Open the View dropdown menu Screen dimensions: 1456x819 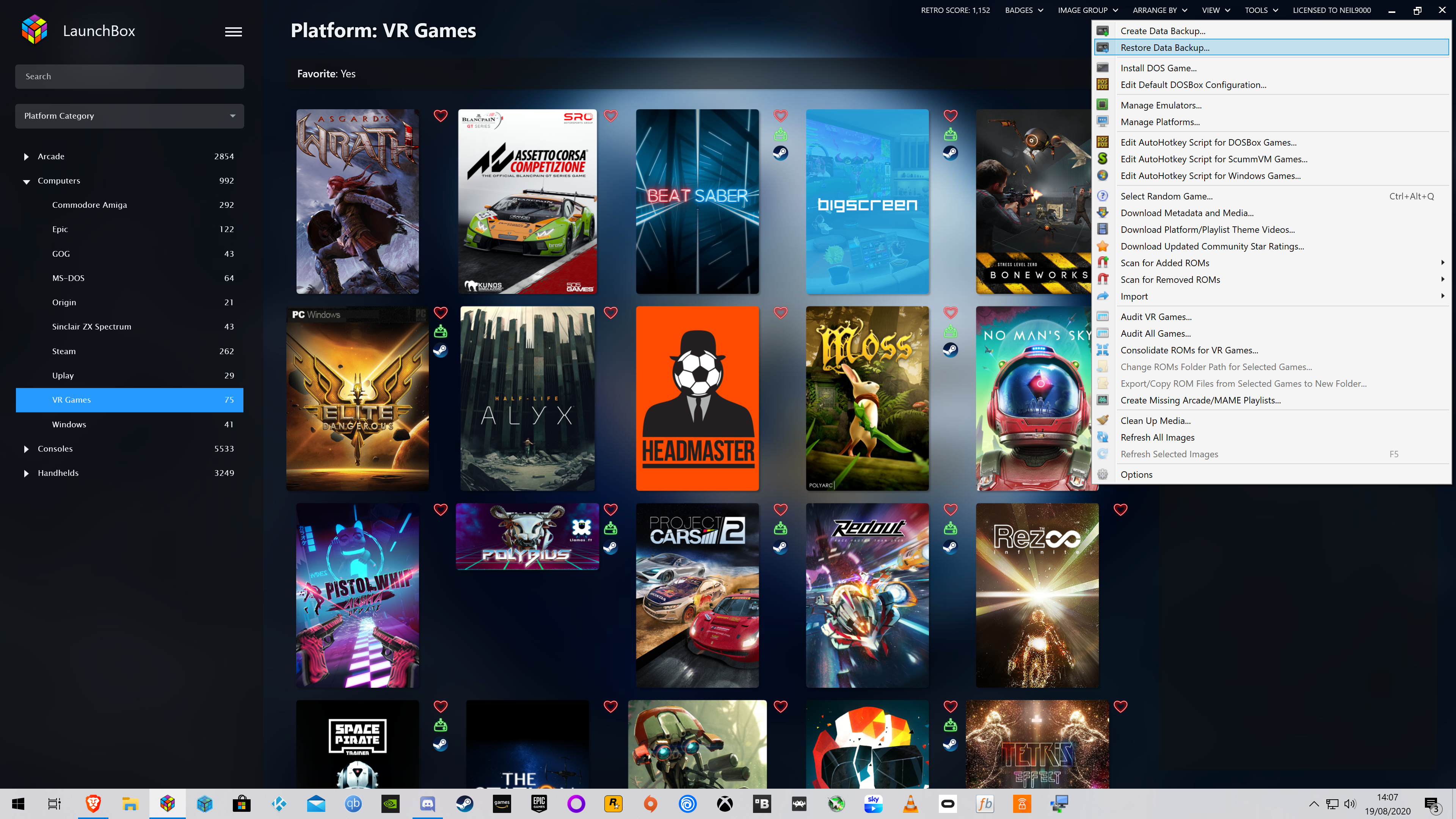click(1216, 10)
